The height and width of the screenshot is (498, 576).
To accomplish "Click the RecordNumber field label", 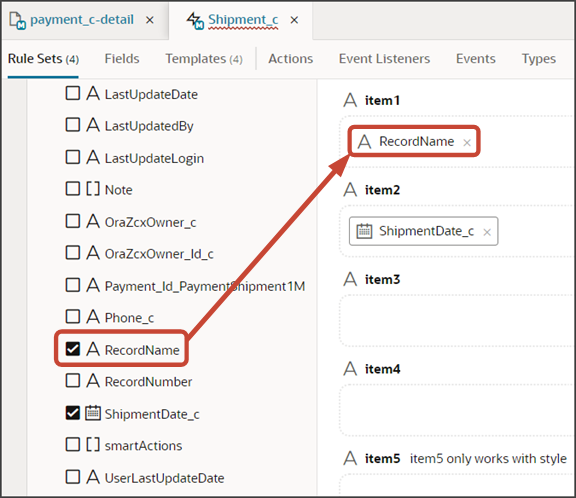I will coord(148,382).
